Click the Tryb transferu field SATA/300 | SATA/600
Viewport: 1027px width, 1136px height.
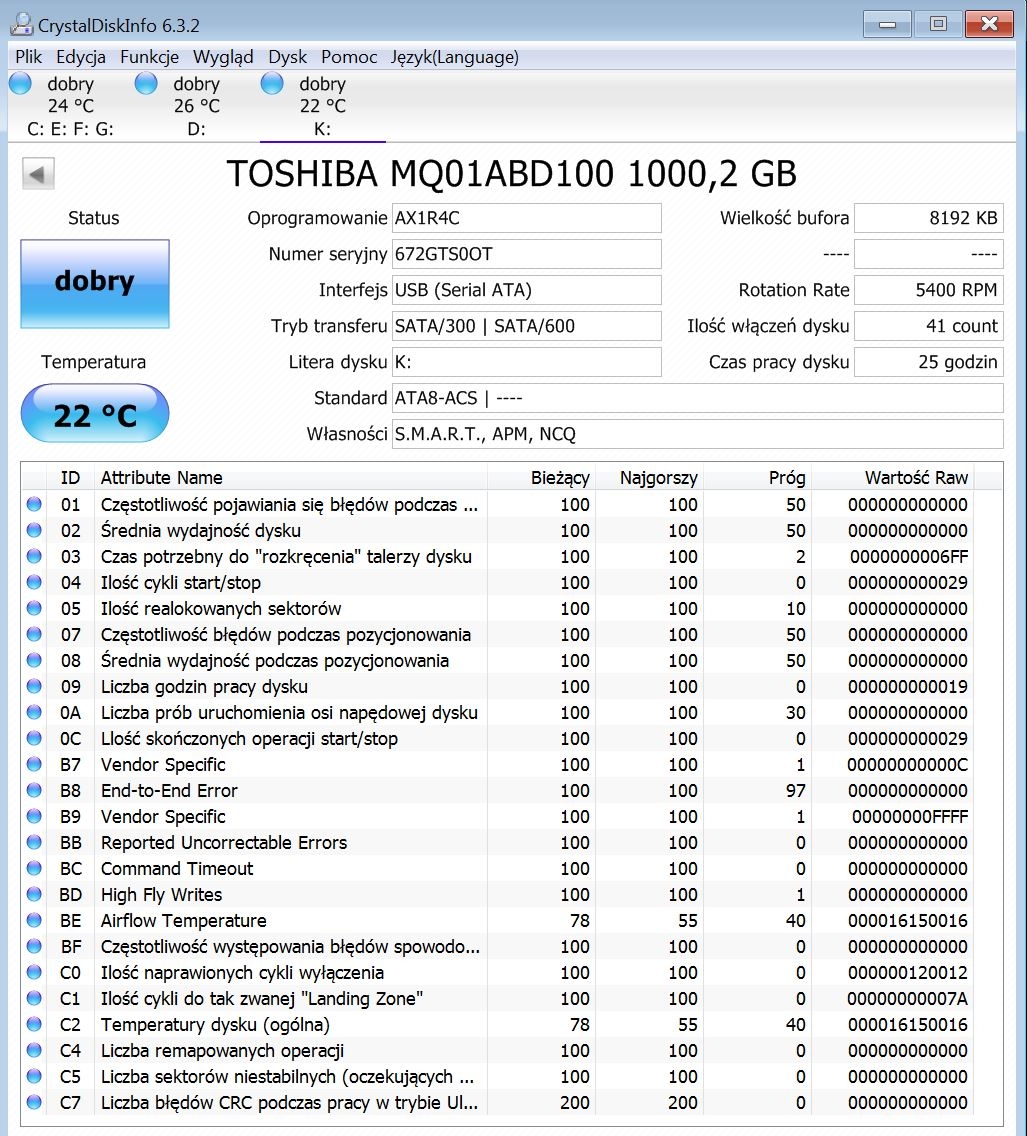coord(527,326)
